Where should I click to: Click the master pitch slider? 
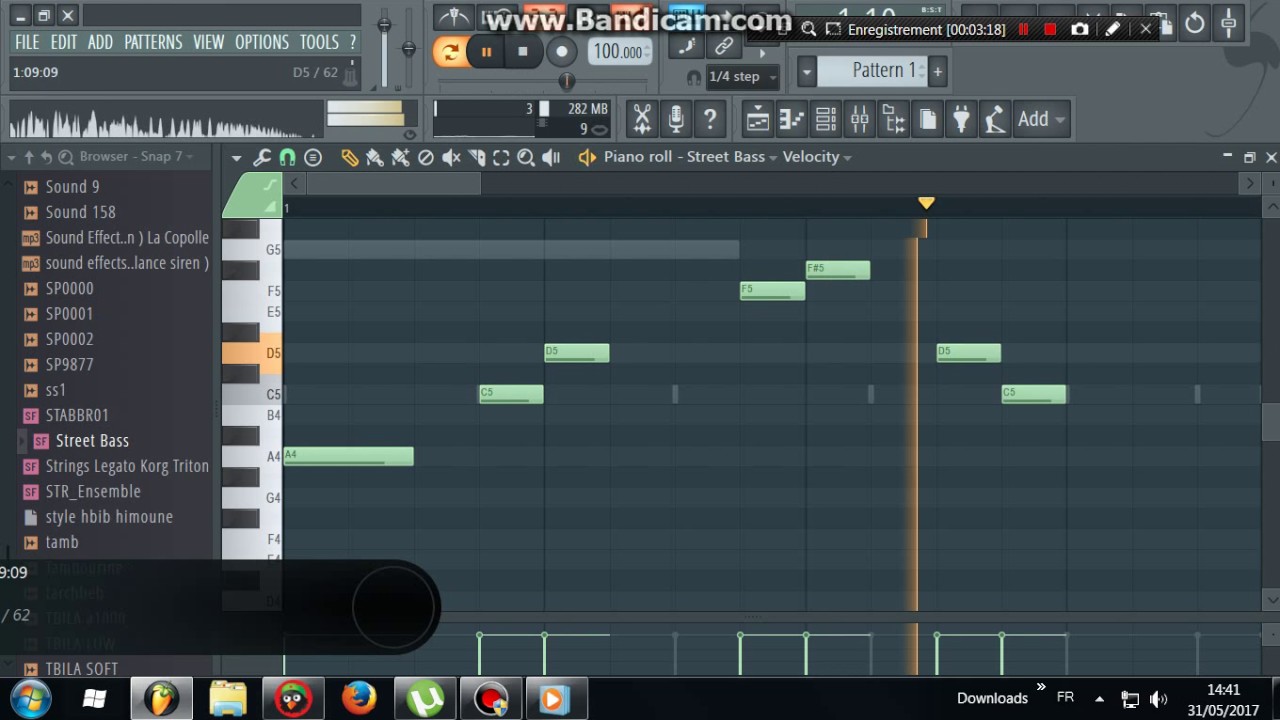point(408,48)
